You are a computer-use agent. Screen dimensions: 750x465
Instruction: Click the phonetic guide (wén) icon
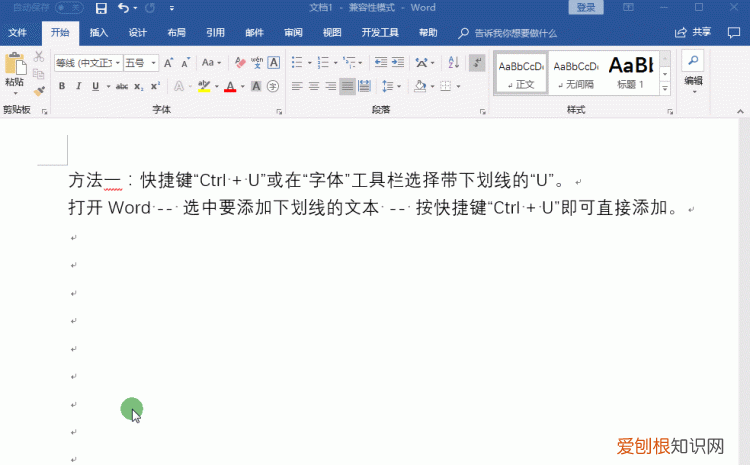click(257, 63)
